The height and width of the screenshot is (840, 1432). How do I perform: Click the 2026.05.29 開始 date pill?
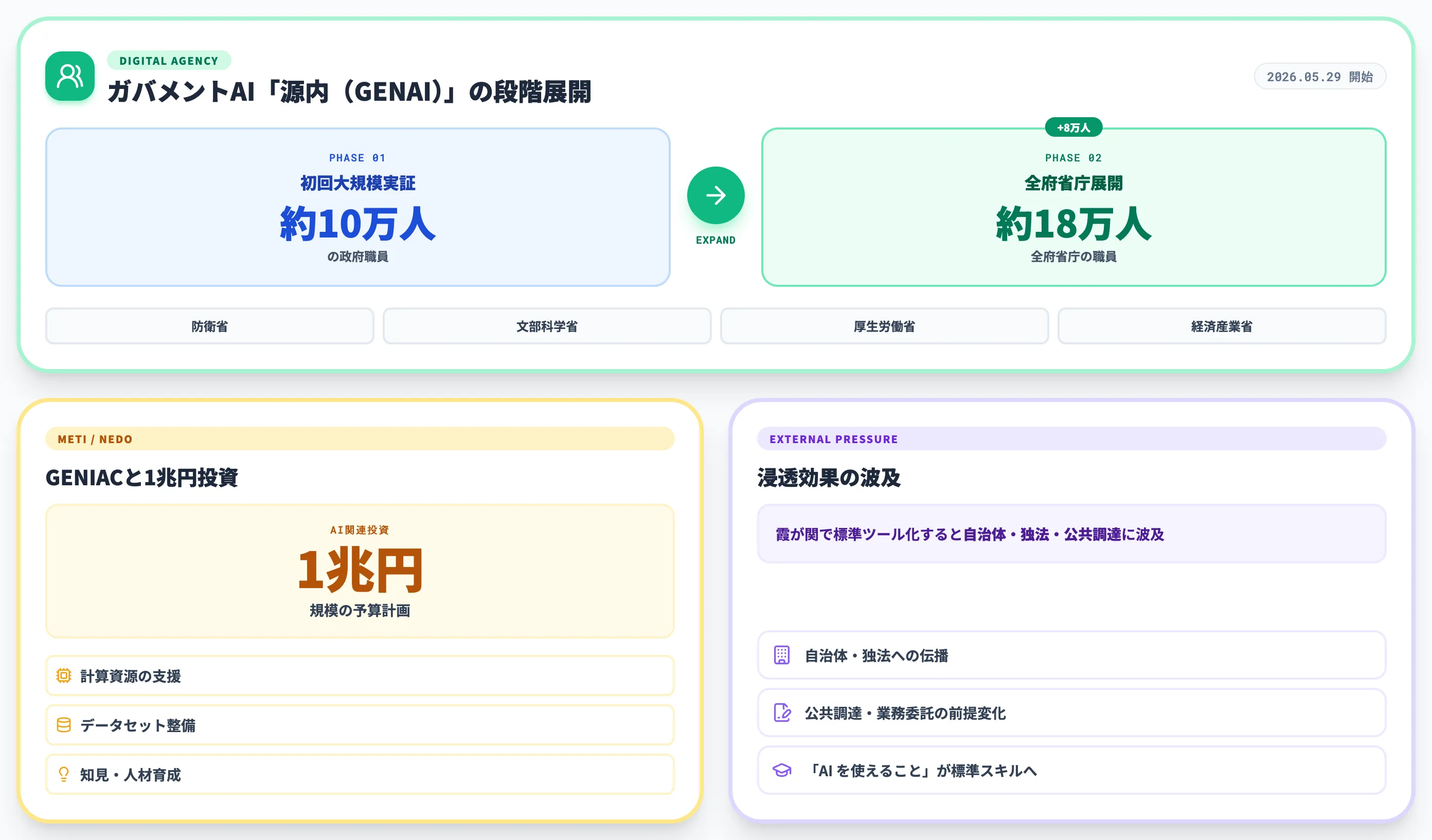click(x=1319, y=77)
